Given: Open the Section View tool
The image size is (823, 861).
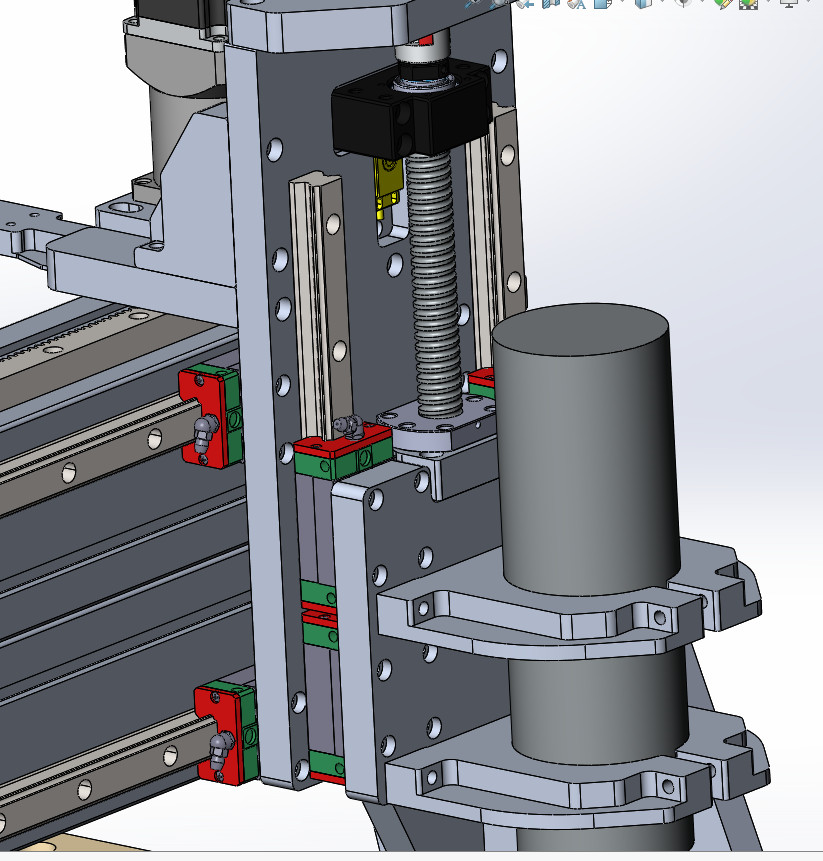Looking at the screenshot, I should pyautogui.click(x=551, y=4).
